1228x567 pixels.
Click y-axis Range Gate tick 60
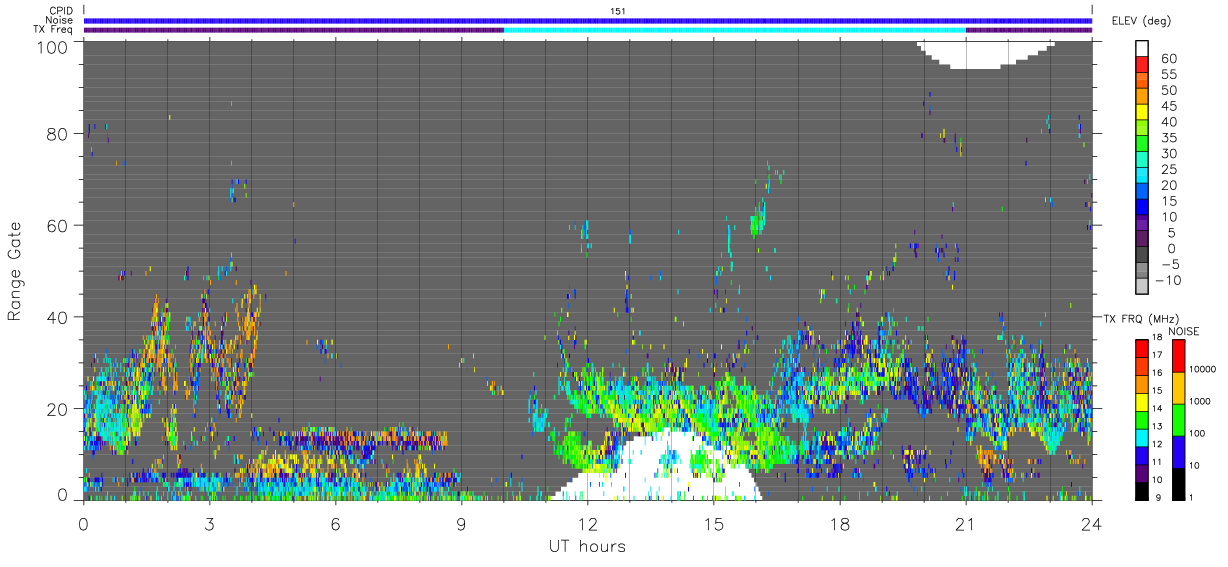57,226
